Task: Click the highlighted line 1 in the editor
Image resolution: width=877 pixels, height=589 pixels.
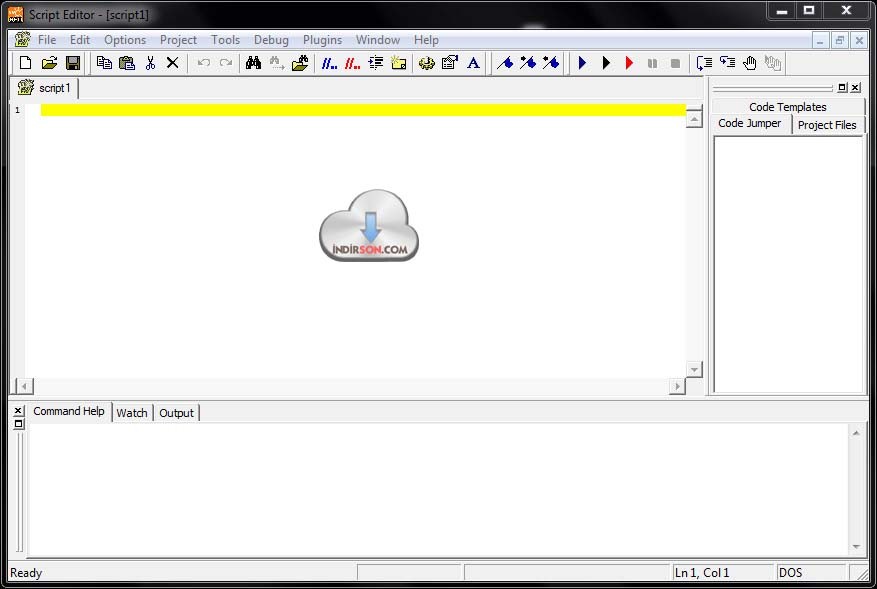Action: click(363, 110)
